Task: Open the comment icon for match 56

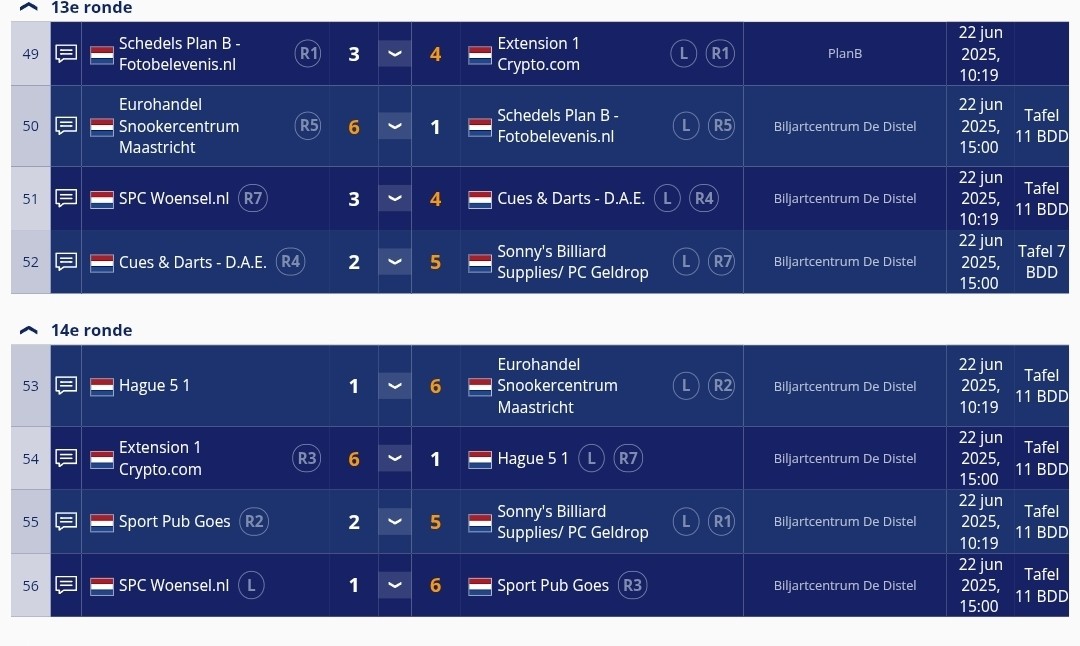Action: (66, 585)
